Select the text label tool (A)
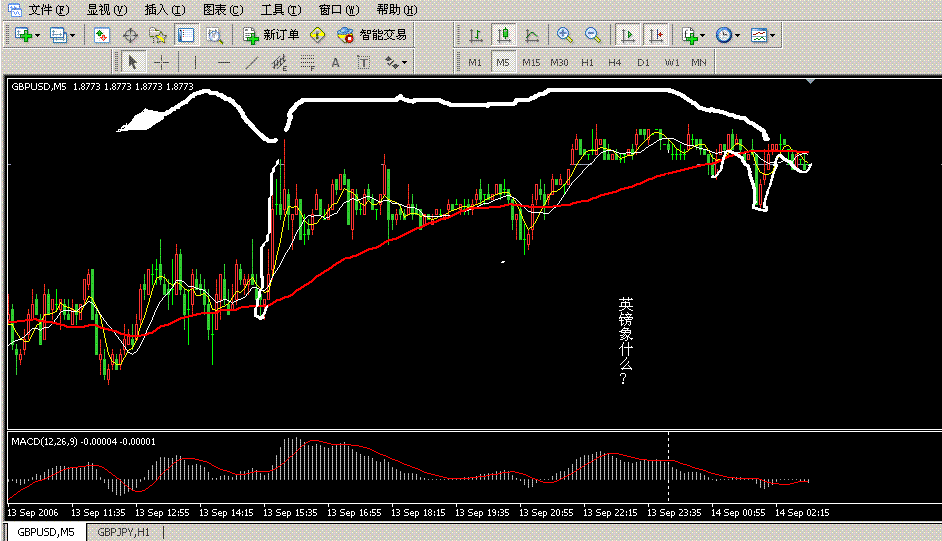Screen dimensions: 942x541 [335, 62]
